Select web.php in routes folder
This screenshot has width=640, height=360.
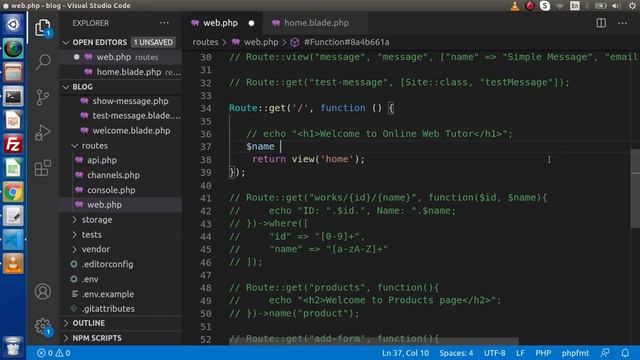click(122, 204)
